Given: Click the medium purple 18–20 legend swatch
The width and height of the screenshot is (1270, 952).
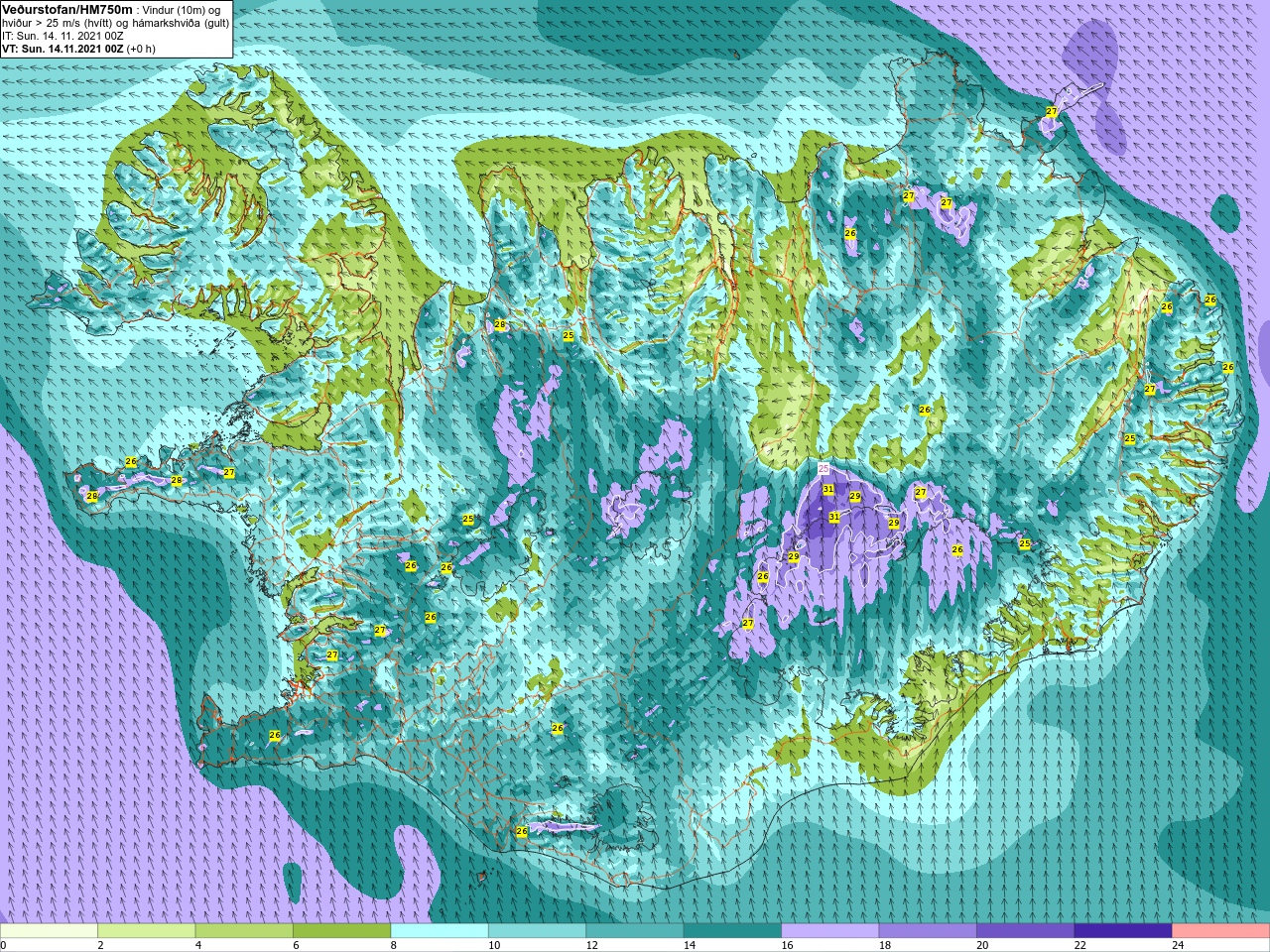Looking at the screenshot, I should pyautogui.click(x=928, y=931).
